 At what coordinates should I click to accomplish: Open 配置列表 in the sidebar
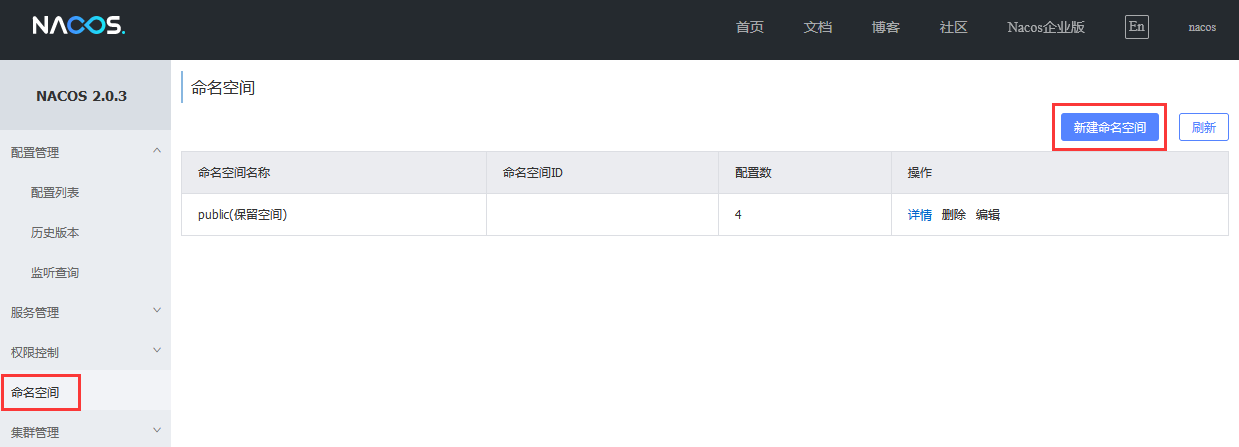click(x=55, y=192)
